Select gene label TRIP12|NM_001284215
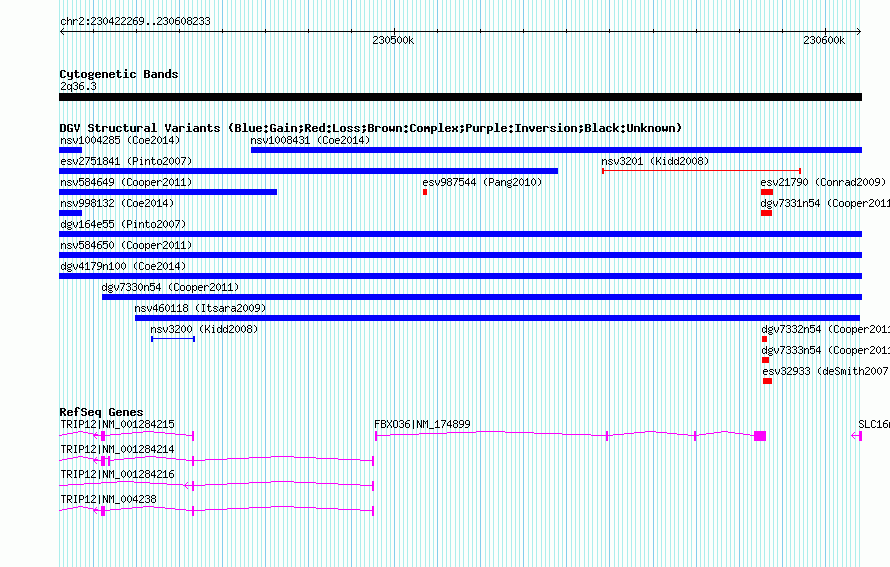Viewport: 890px width, 567px height. 117,425
